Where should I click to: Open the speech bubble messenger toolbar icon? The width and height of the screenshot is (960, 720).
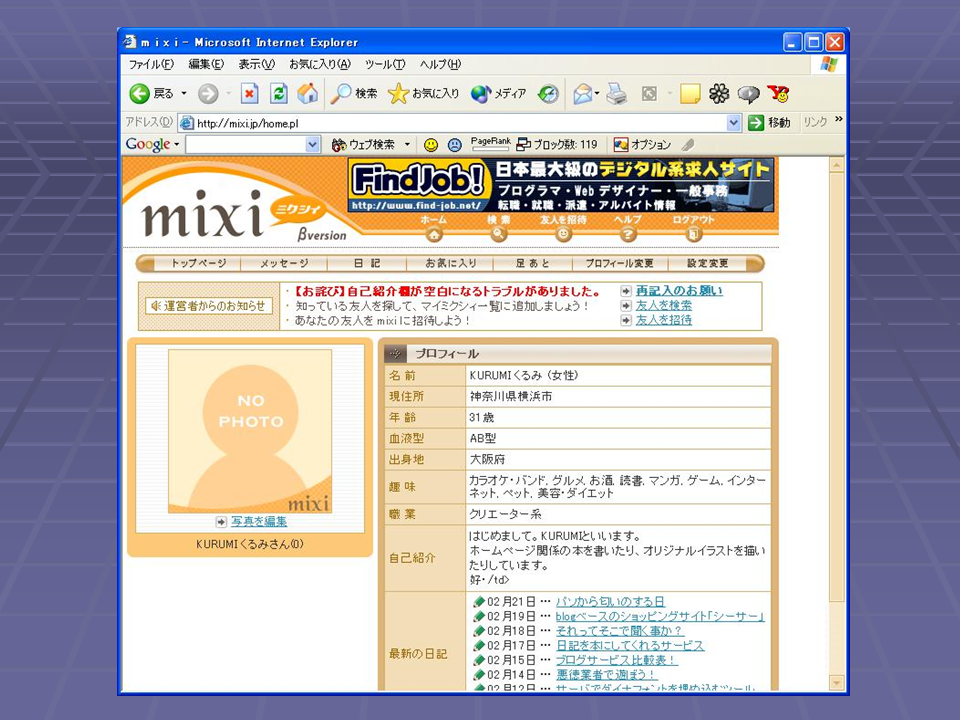click(x=748, y=94)
